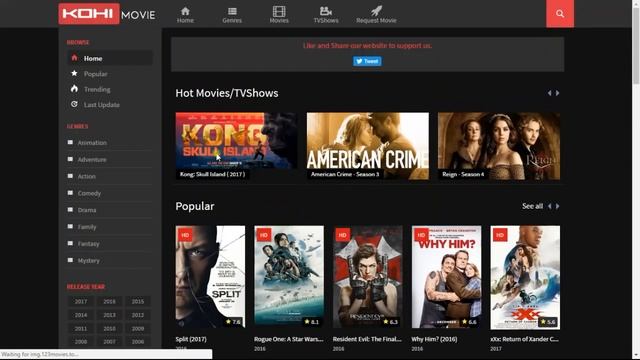Viewport: 640px width, 360px height.
Task: Click the flame icon beside Trending
Action: 74,89
